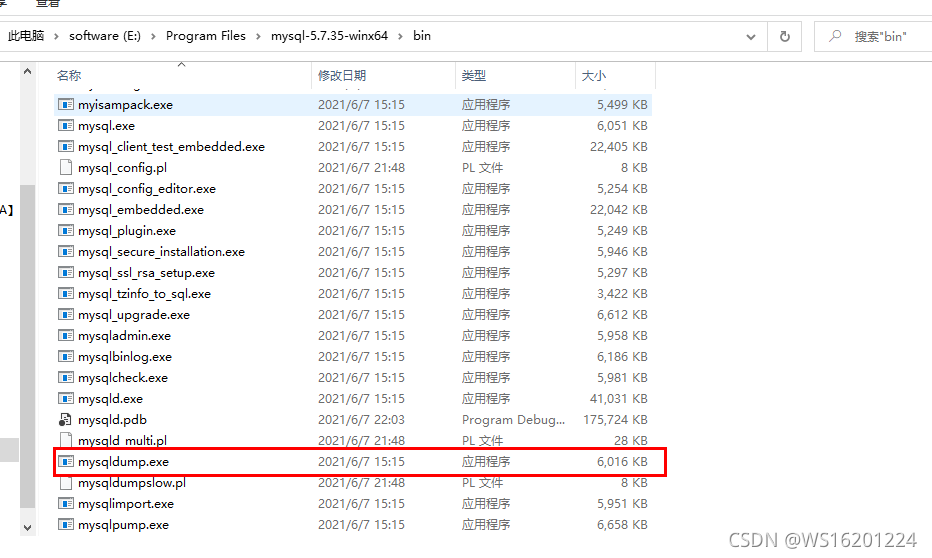Select the mysqld.pdb file name
Image resolution: width=932 pixels, height=558 pixels.
(x=112, y=420)
